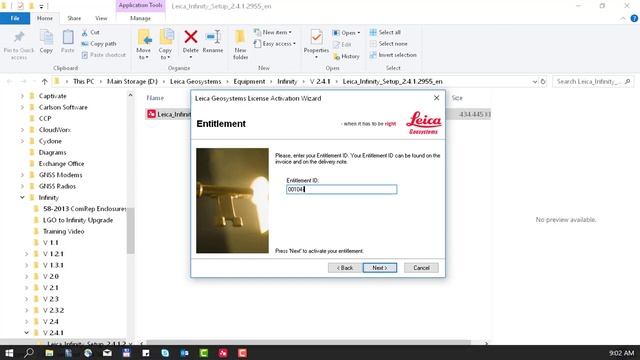This screenshot has height=360, width=640.
Task: Click Equipment breadcrumb in address bar
Action: 249,82
